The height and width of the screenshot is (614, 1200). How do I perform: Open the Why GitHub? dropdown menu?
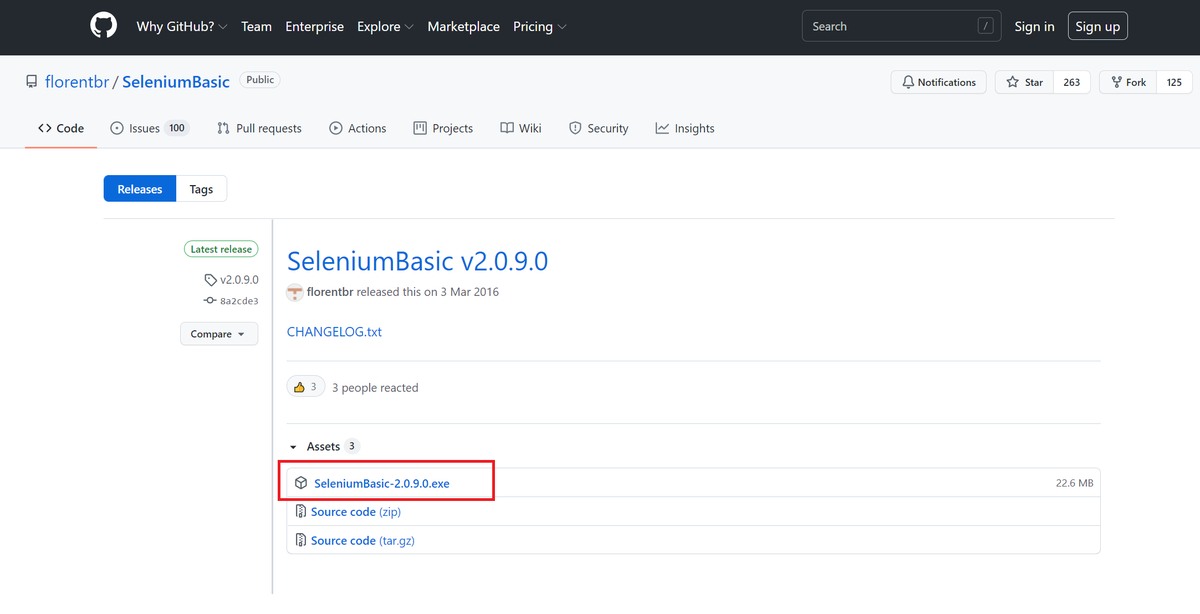tap(182, 27)
